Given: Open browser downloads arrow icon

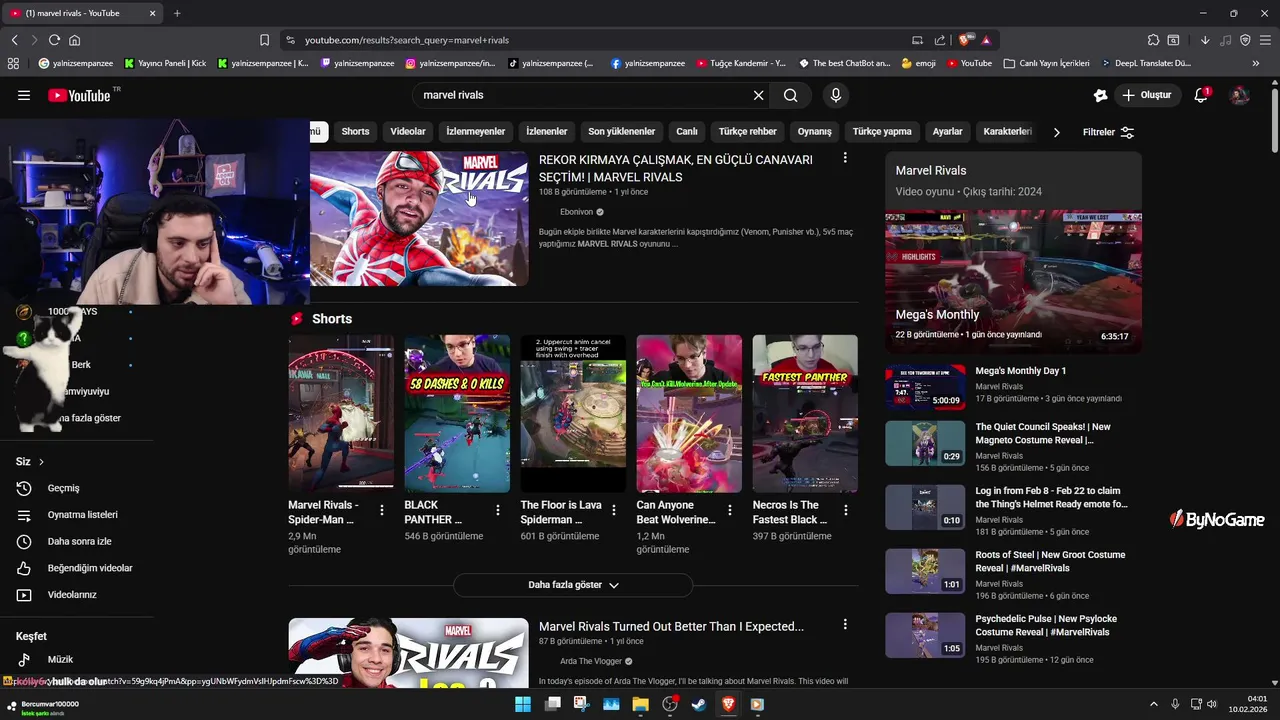Looking at the screenshot, I should (x=1205, y=40).
